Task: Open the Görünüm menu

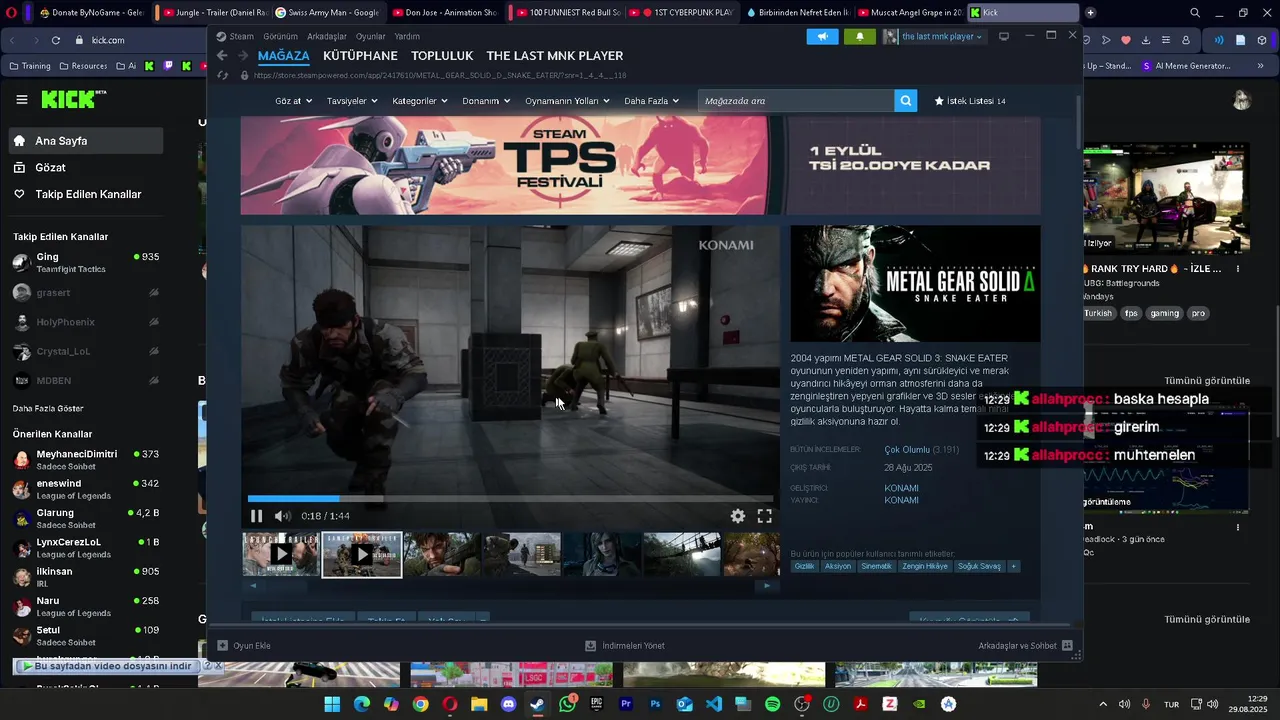Action: pyautogui.click(x=280, y=36)
